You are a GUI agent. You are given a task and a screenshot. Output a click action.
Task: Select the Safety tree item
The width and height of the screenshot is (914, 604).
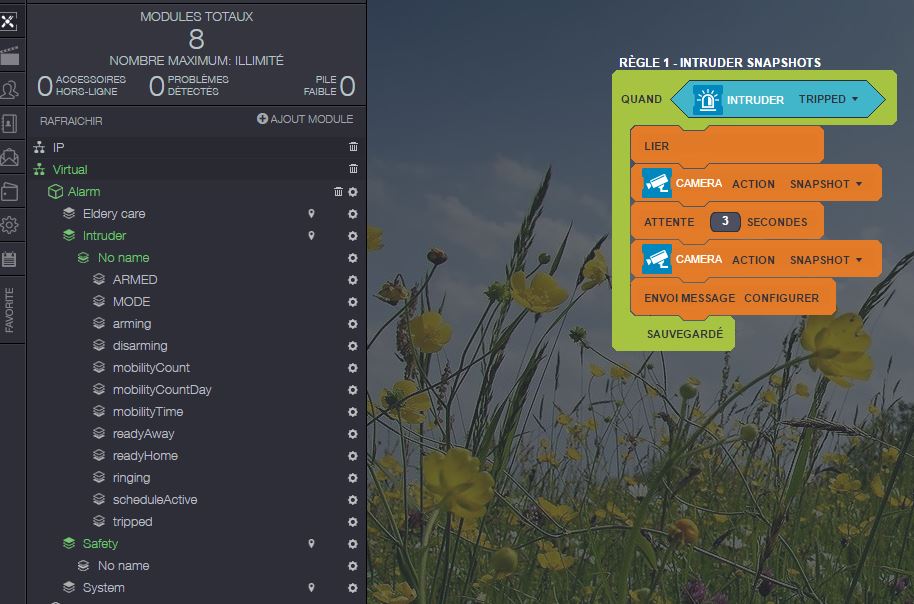pos(100,544)
